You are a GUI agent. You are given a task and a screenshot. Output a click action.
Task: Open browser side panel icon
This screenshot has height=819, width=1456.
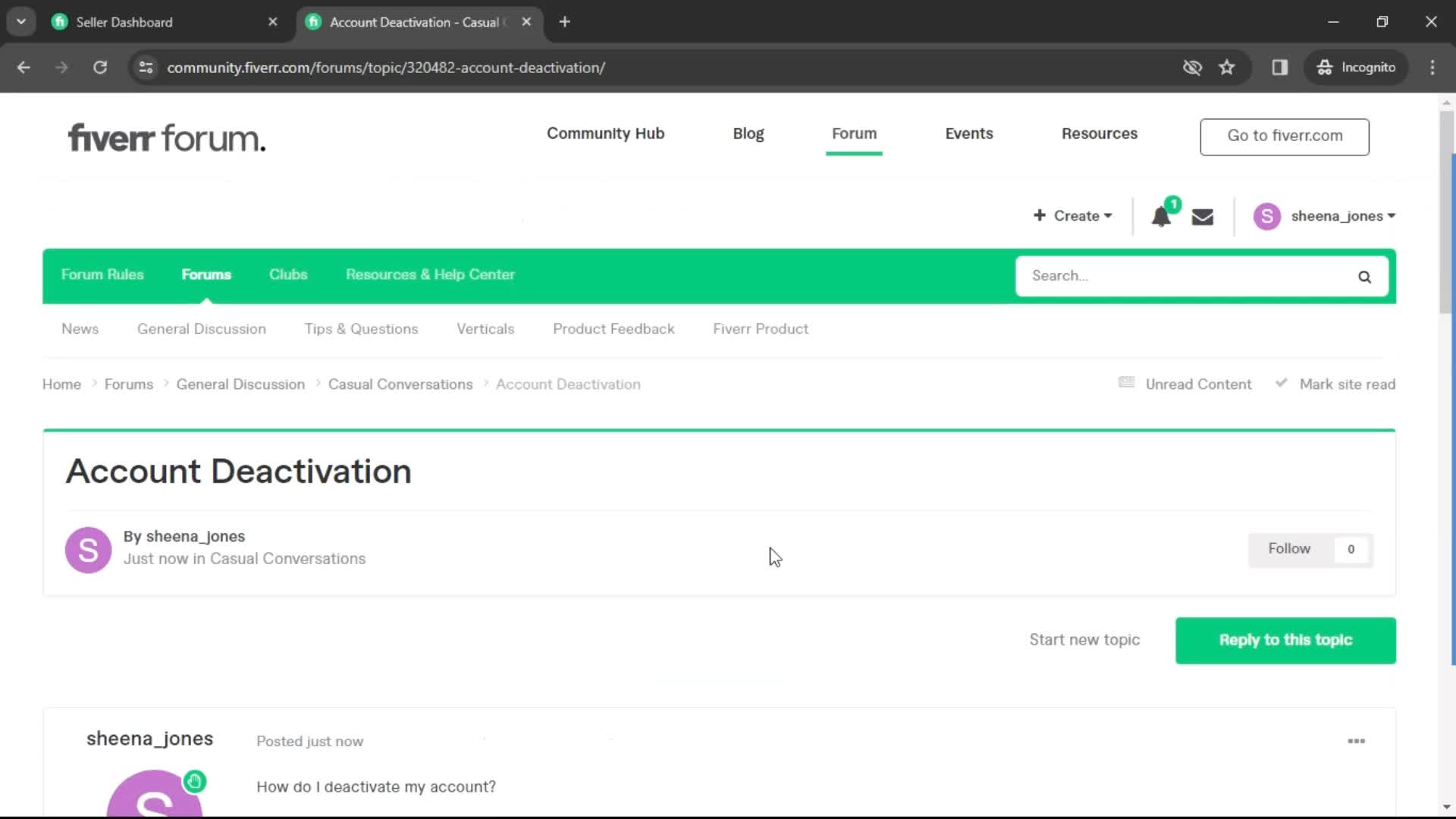[1280, 67]
